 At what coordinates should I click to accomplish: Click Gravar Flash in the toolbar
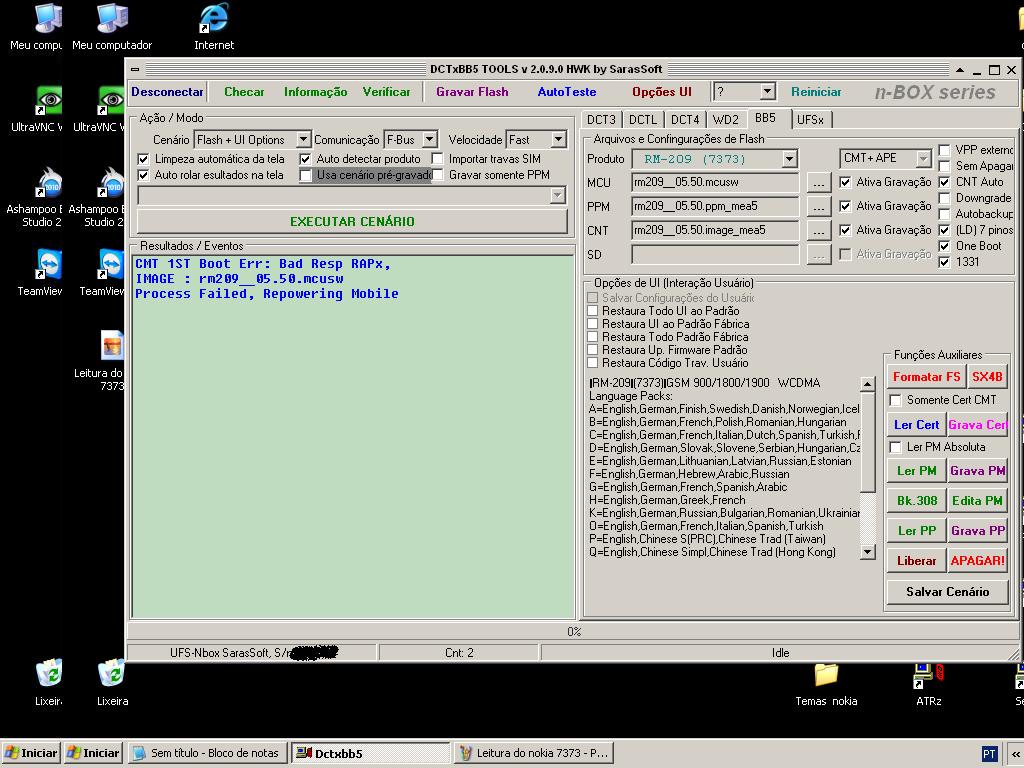(x=472, y=92)
